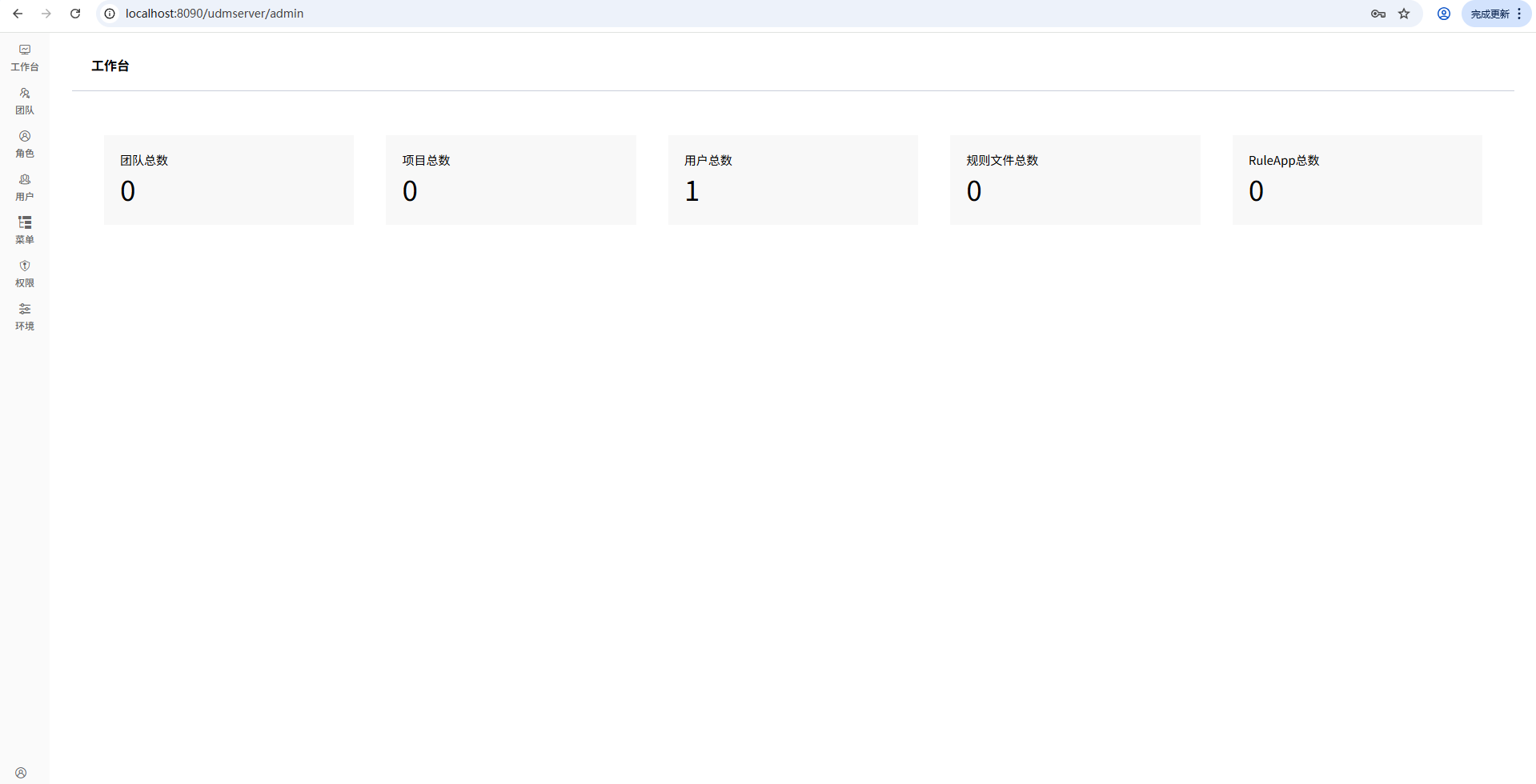This screenshot has width=1536, height=784.
Task: Click the 完成更新 update button
Action: click(1489, 14)
